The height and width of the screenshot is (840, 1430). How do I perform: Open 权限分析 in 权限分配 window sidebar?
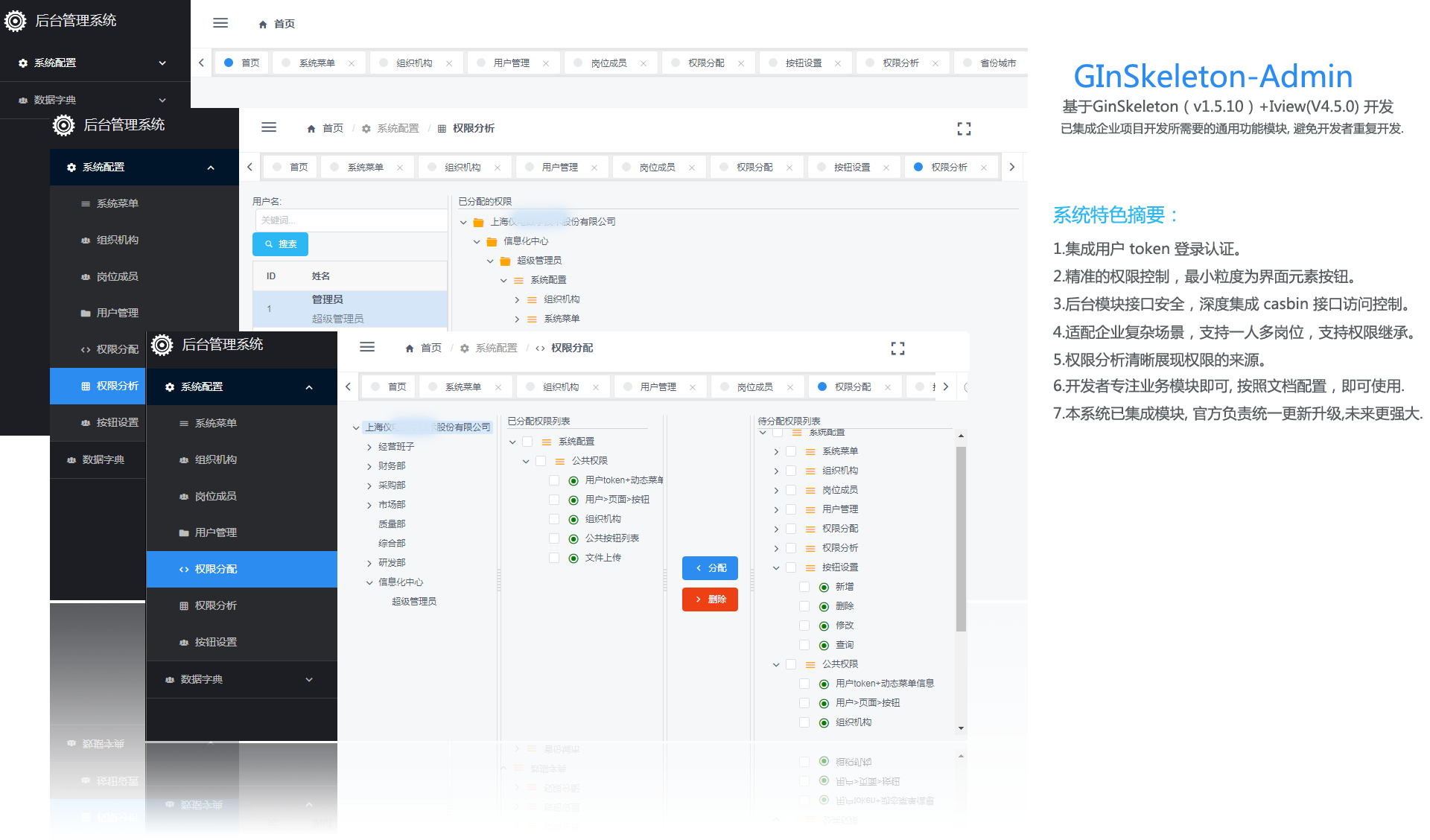(x=241, y=605)
